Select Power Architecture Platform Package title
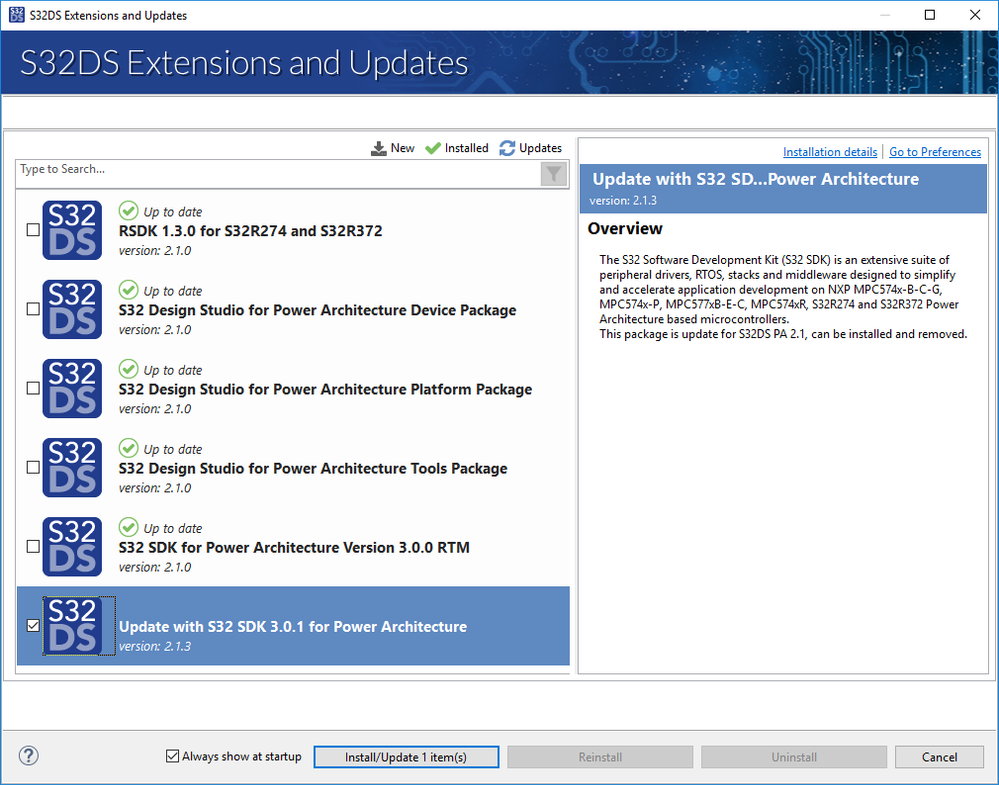Image resolution: width=999 pixels, height=785 pixels. pos(325,389)
